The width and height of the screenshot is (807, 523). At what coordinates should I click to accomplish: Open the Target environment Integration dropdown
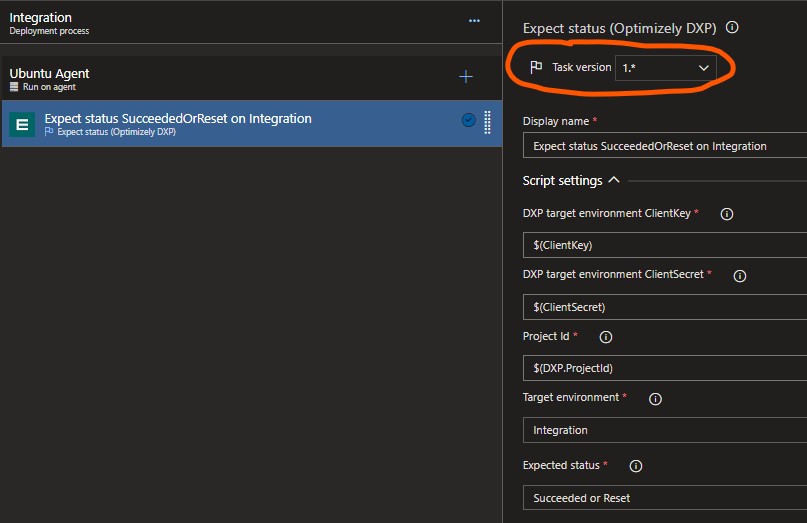[x=665, y=430]
